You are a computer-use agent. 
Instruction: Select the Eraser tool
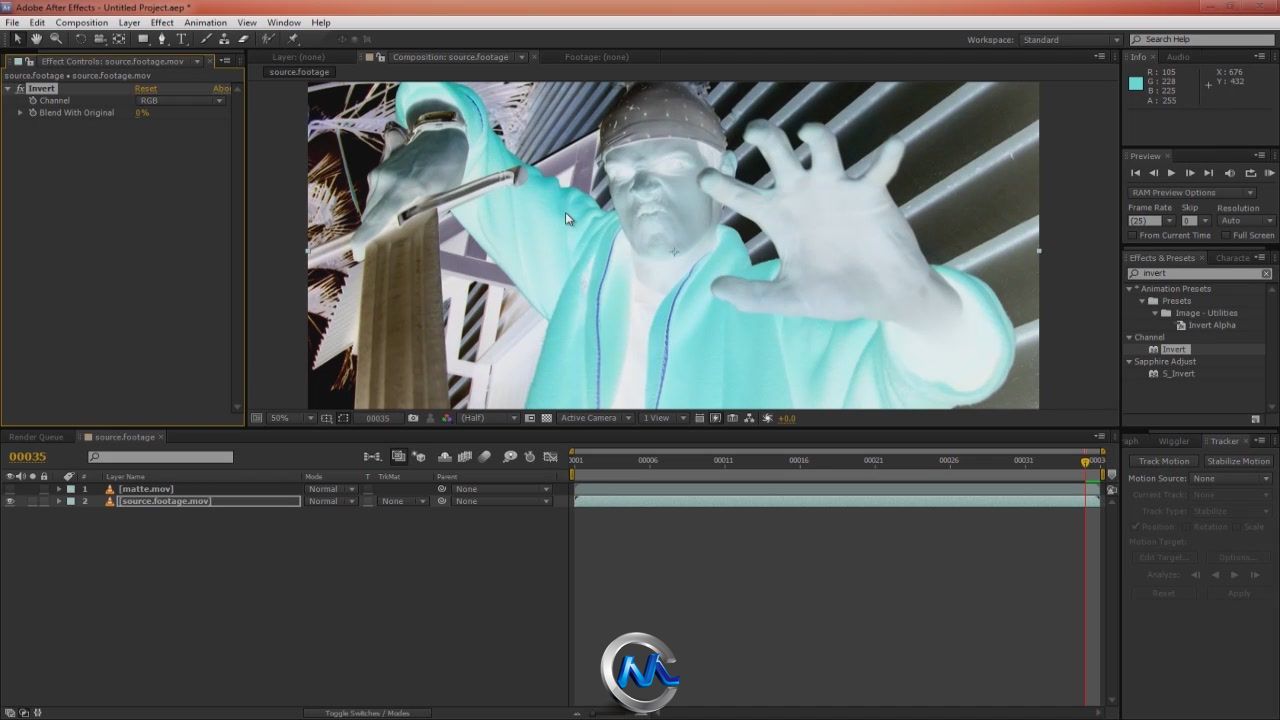(x=243, y=39)
